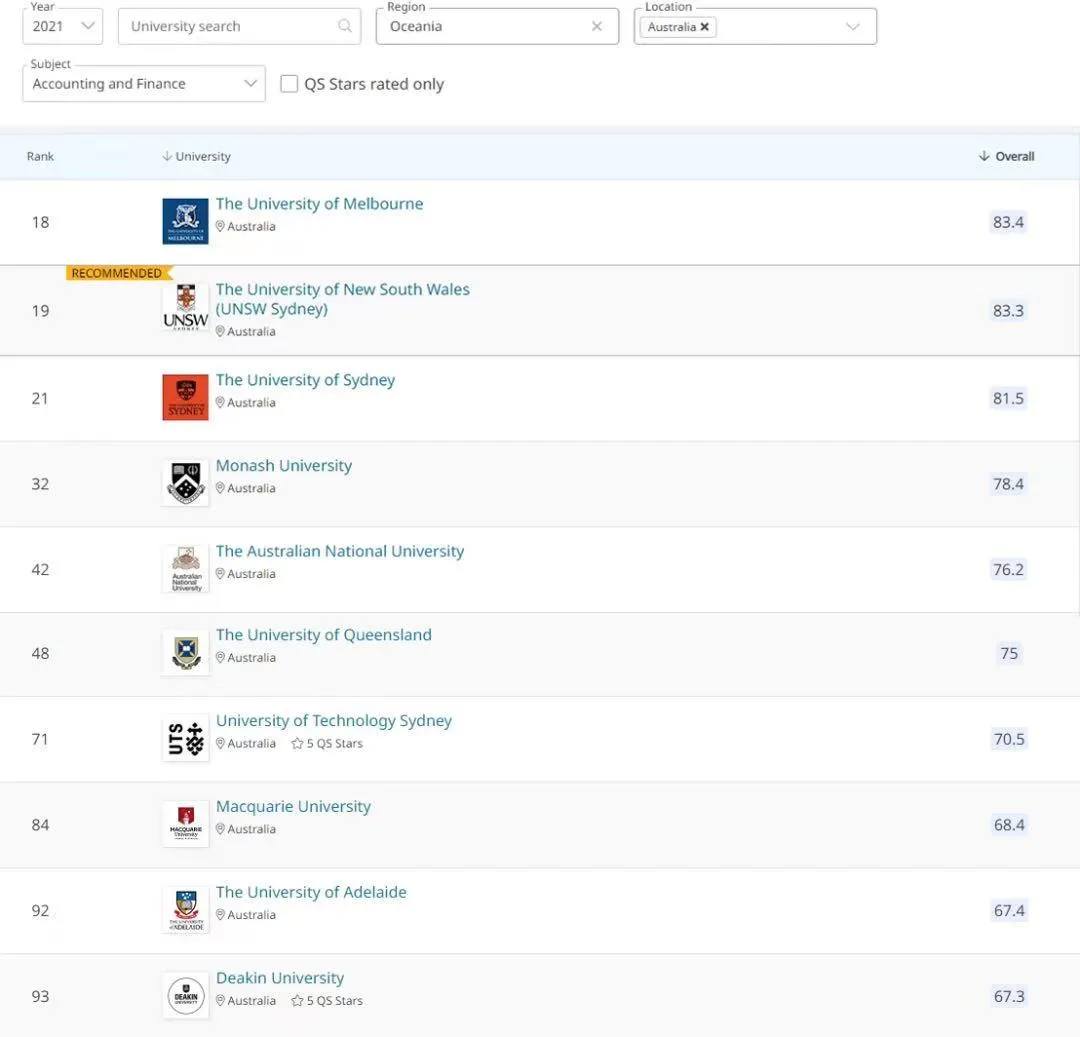The height and width of the screenshot is (1037, 1080).
Task: Click the location pin under University of Sydney
Action: tap(220, 402)
